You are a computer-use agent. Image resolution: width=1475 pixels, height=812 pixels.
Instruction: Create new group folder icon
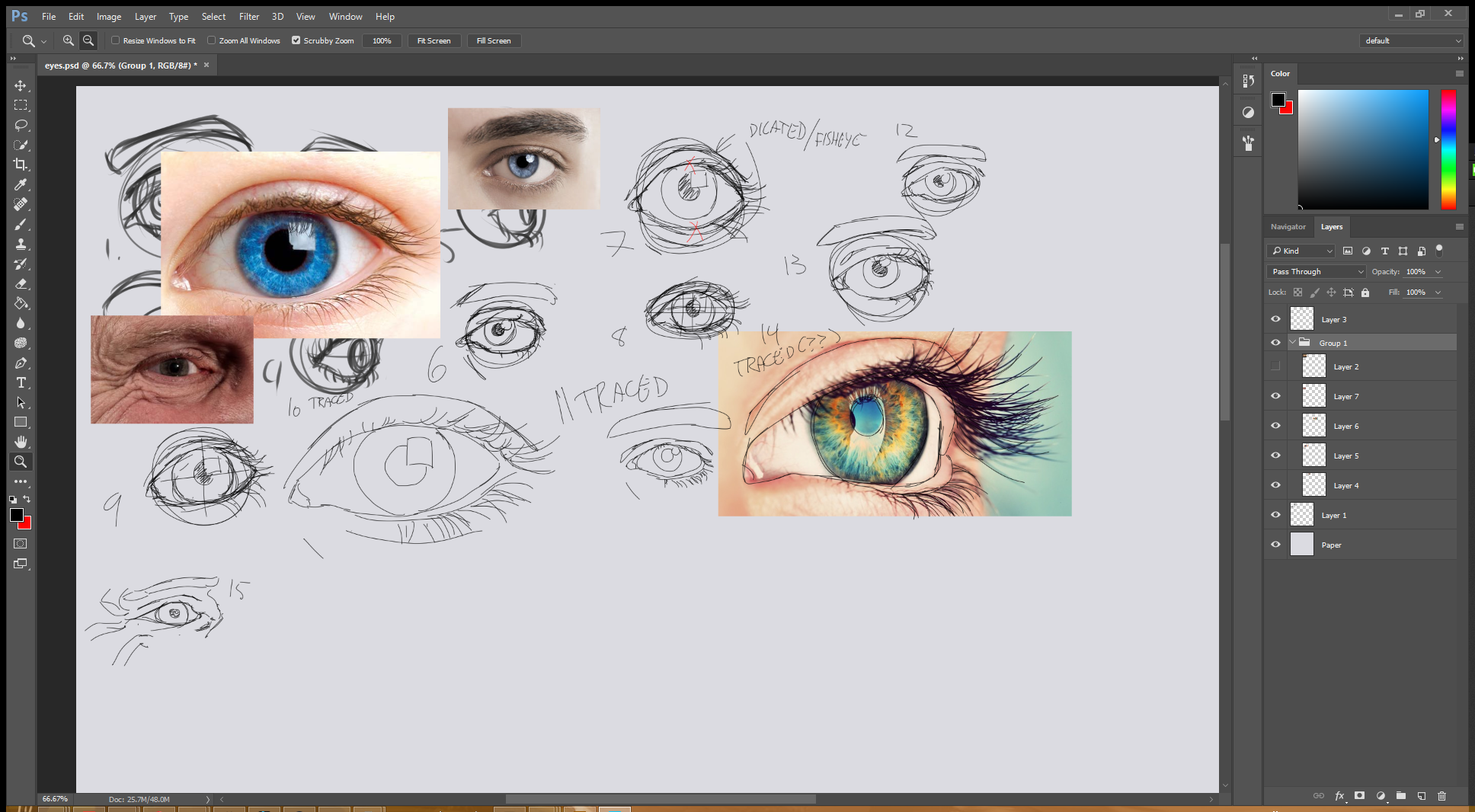click(1401, 795)
